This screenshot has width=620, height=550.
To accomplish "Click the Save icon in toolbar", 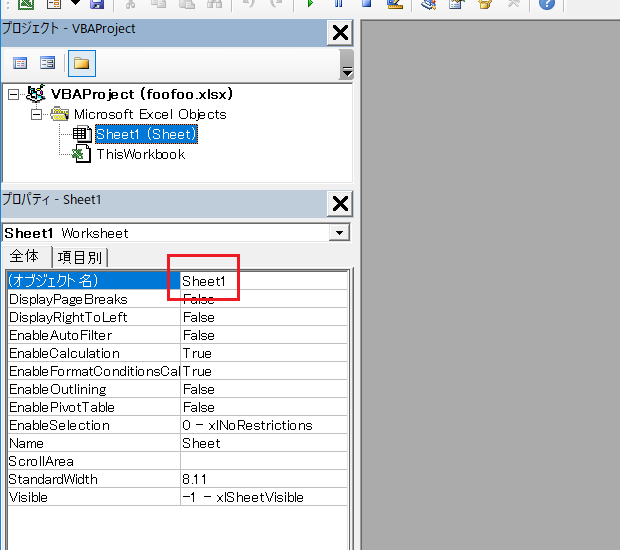I will [x=97, y=5].
